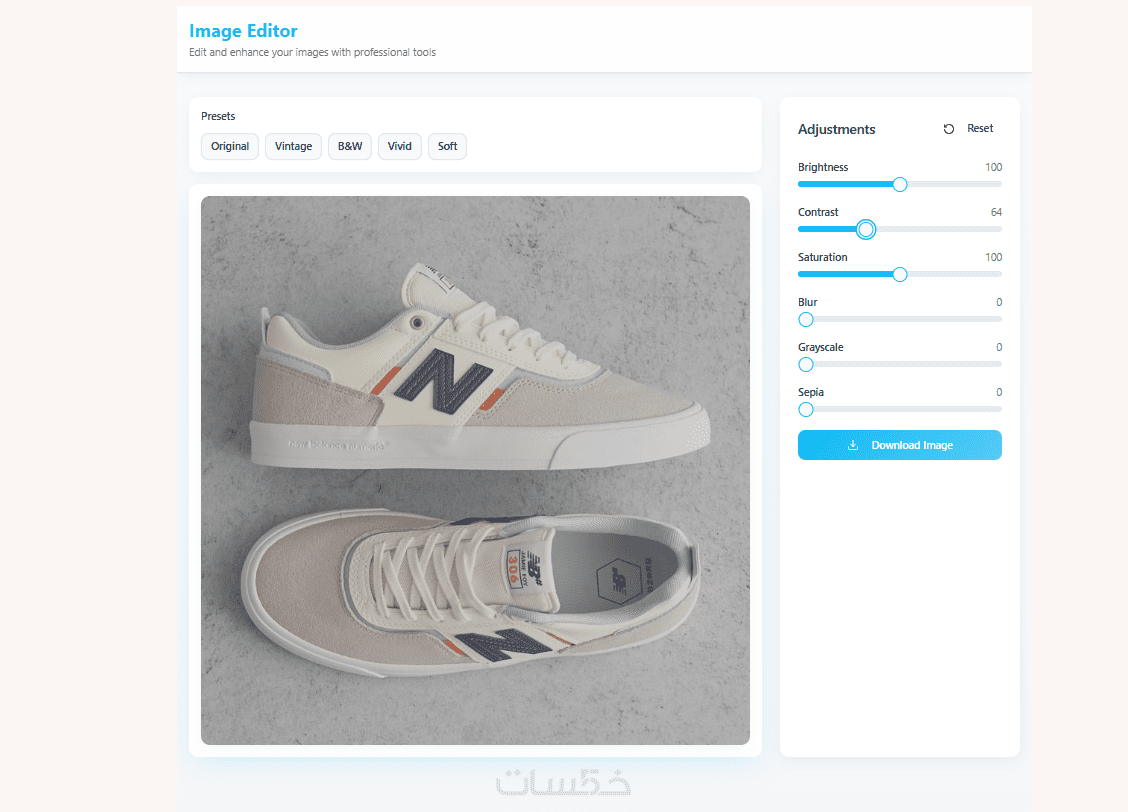Click the far right of Sepia track
The height and width of the screenshot is (812, 1128).
998,409
